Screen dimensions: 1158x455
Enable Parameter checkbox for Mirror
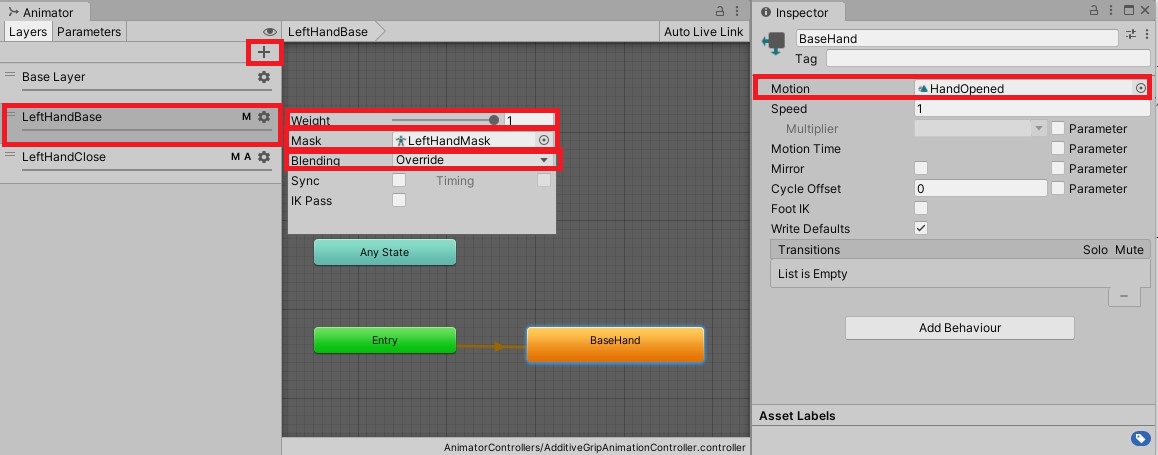click(x=1058, y=168)
